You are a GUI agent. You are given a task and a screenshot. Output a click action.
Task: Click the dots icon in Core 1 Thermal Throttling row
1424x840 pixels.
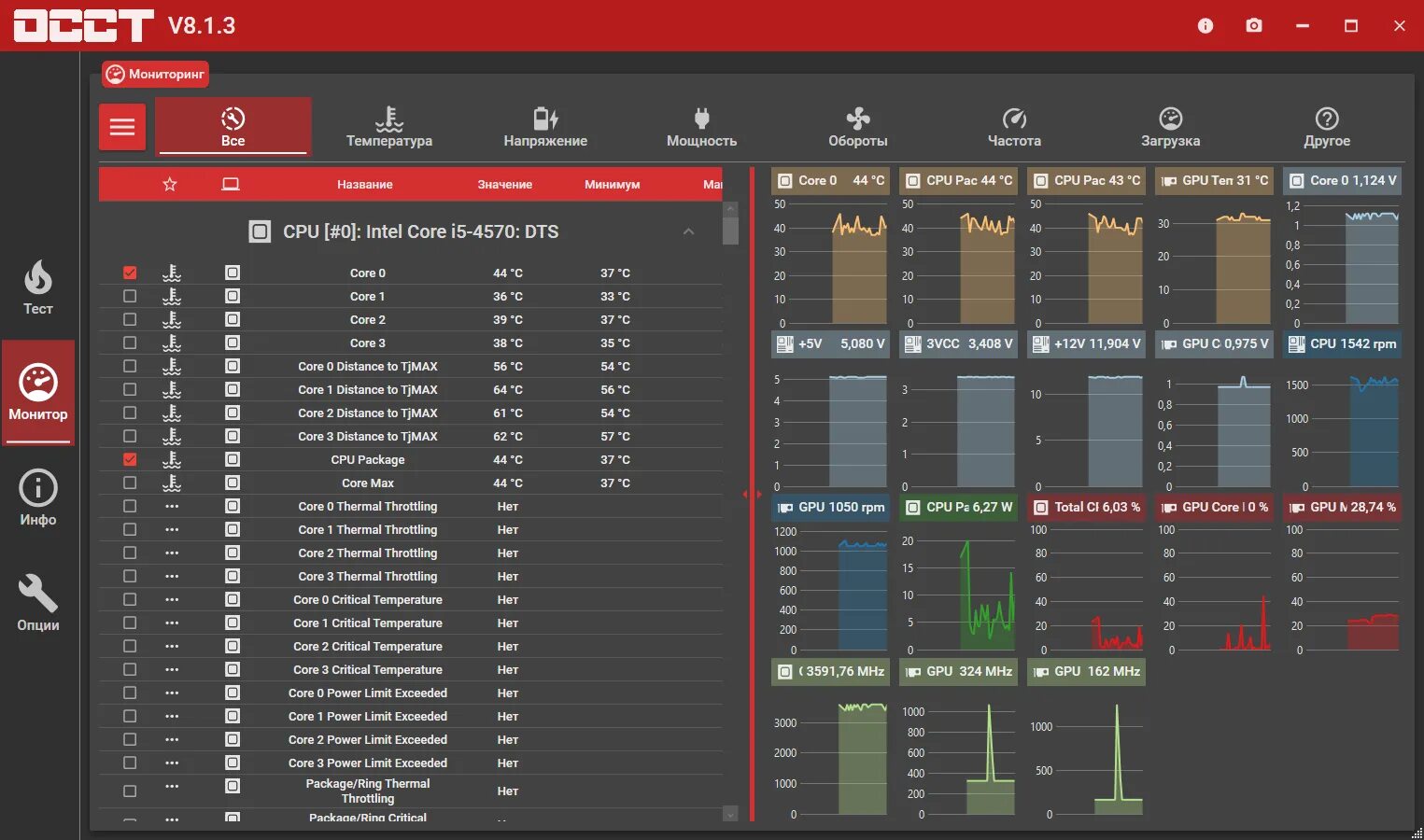click(x=172, y=529)
